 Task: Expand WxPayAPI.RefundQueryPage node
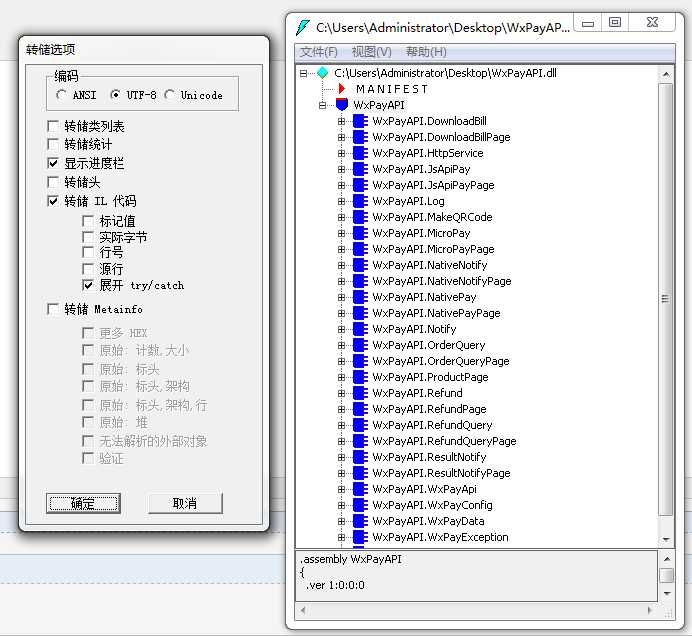click(x=341, y=441)
